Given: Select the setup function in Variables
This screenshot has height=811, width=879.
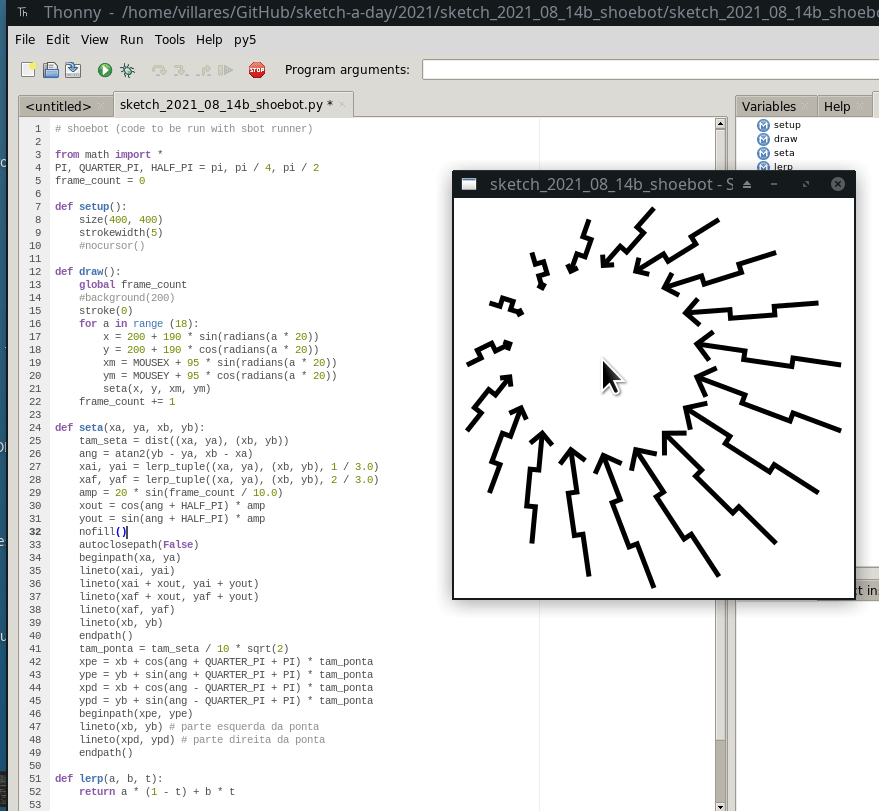Looking at the screenshot, I should (786, 125).
